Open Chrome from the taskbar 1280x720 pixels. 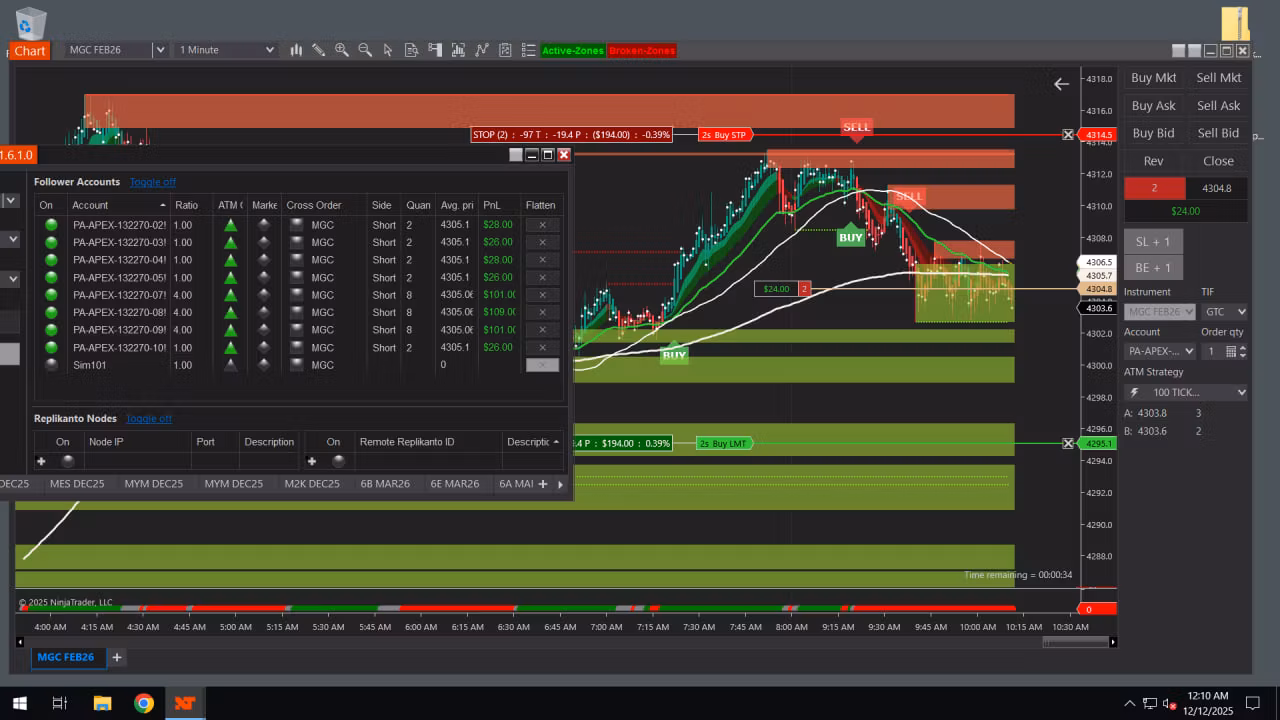pyautogui.click(x=144, y=703)
